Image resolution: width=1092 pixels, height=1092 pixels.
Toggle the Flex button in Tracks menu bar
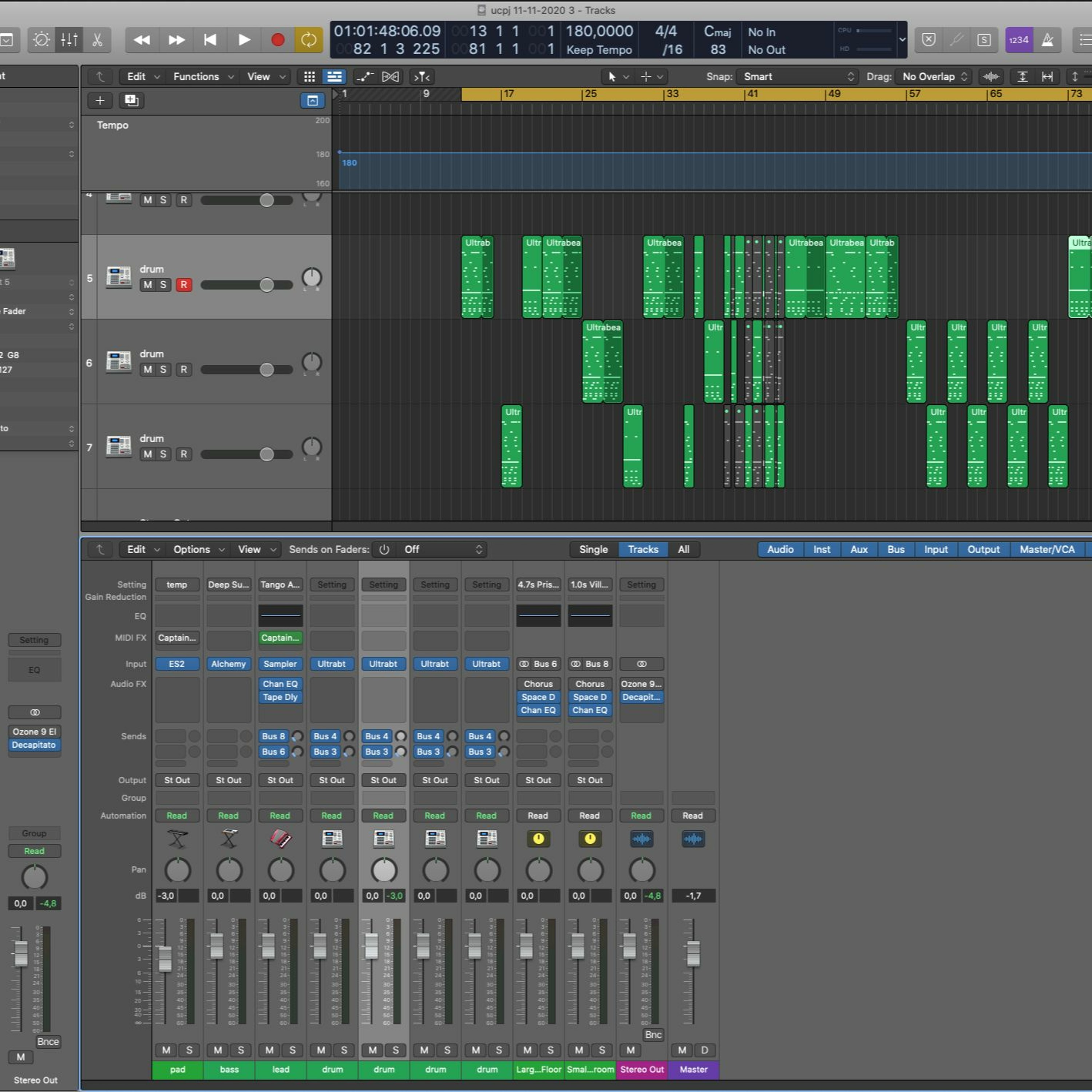tap(390, 76)
